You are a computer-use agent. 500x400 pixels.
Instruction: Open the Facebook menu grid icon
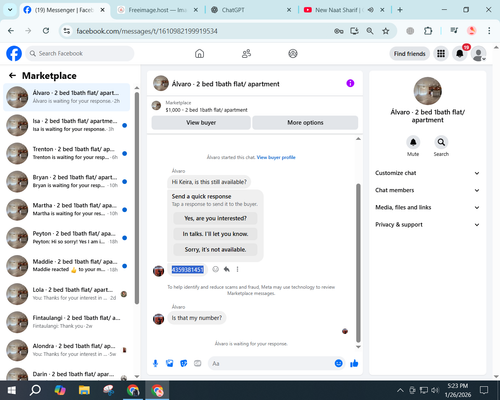click(441, 53)
